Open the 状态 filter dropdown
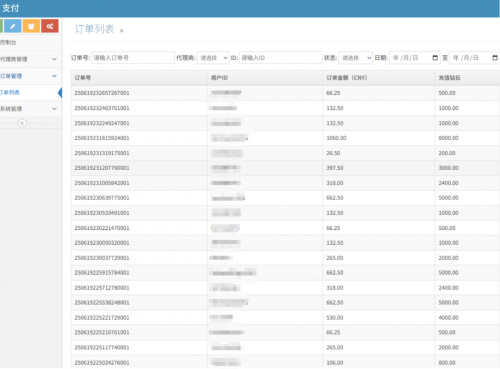Viewport: 500px width, 369px height. [355, 58]
